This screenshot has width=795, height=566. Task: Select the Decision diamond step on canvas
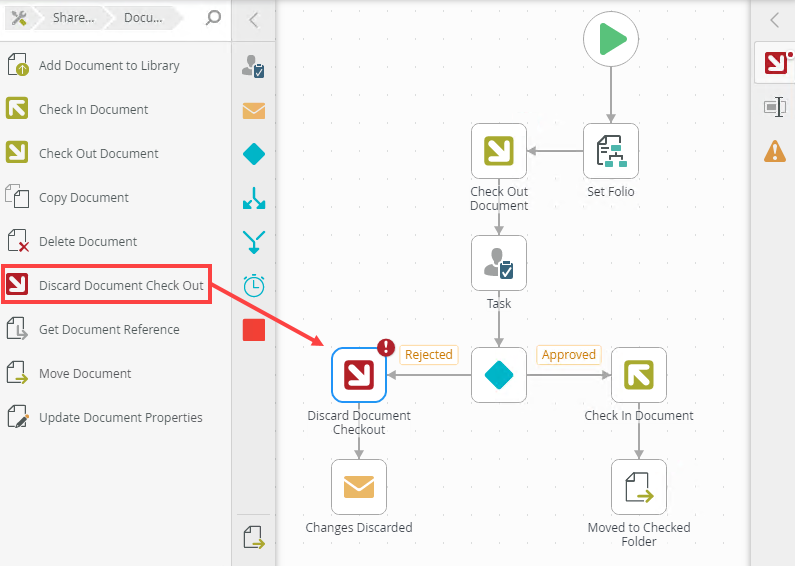click(x=499, y=375)
